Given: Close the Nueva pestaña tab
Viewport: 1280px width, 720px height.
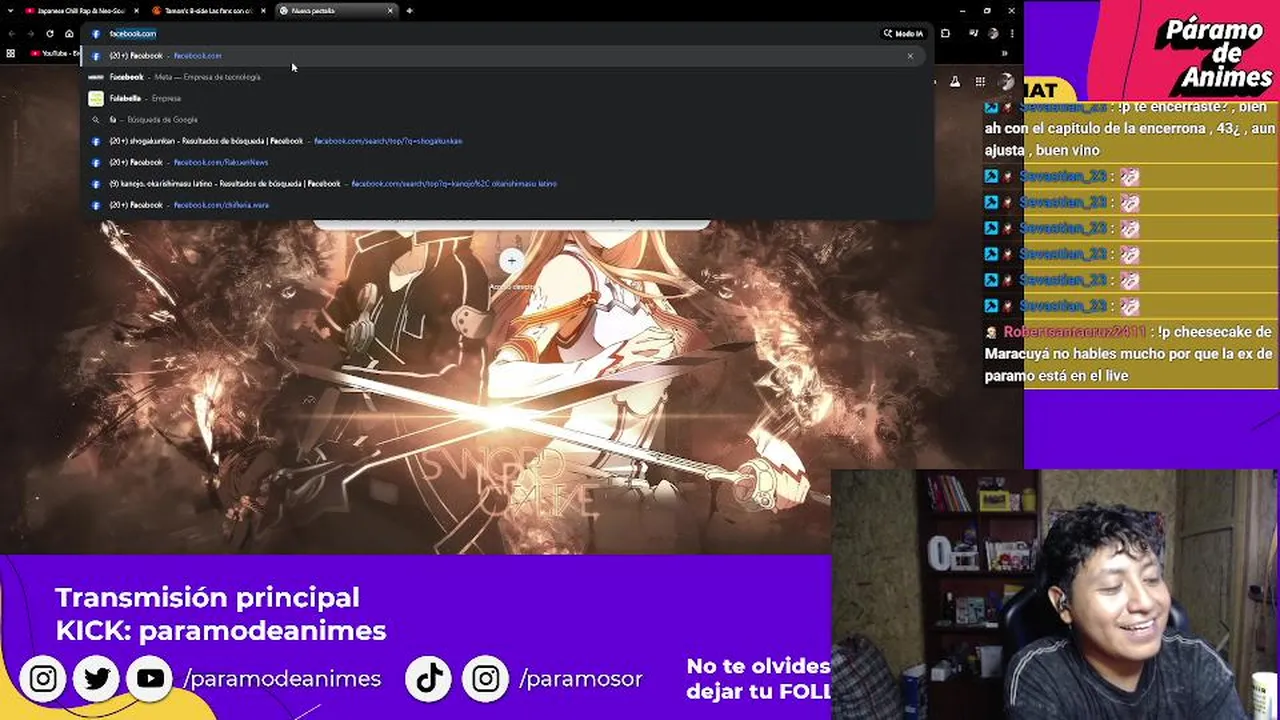Looking at the screenshot, I should pyautogui.click(x=390, y=11).
